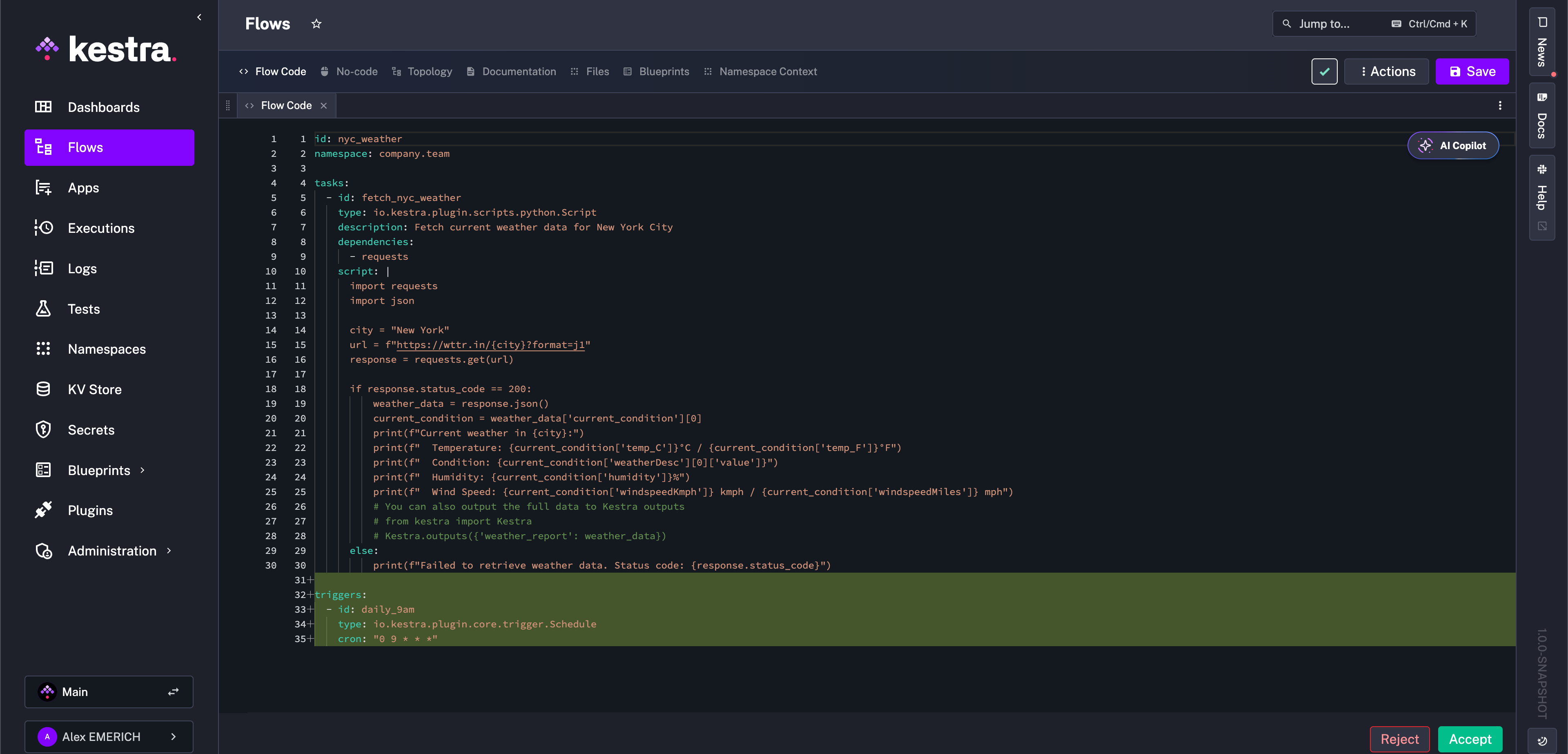Star the Flows page as bookmark
The width and height of the screenshot is (1568, 754).
click(x=316, y=24)
